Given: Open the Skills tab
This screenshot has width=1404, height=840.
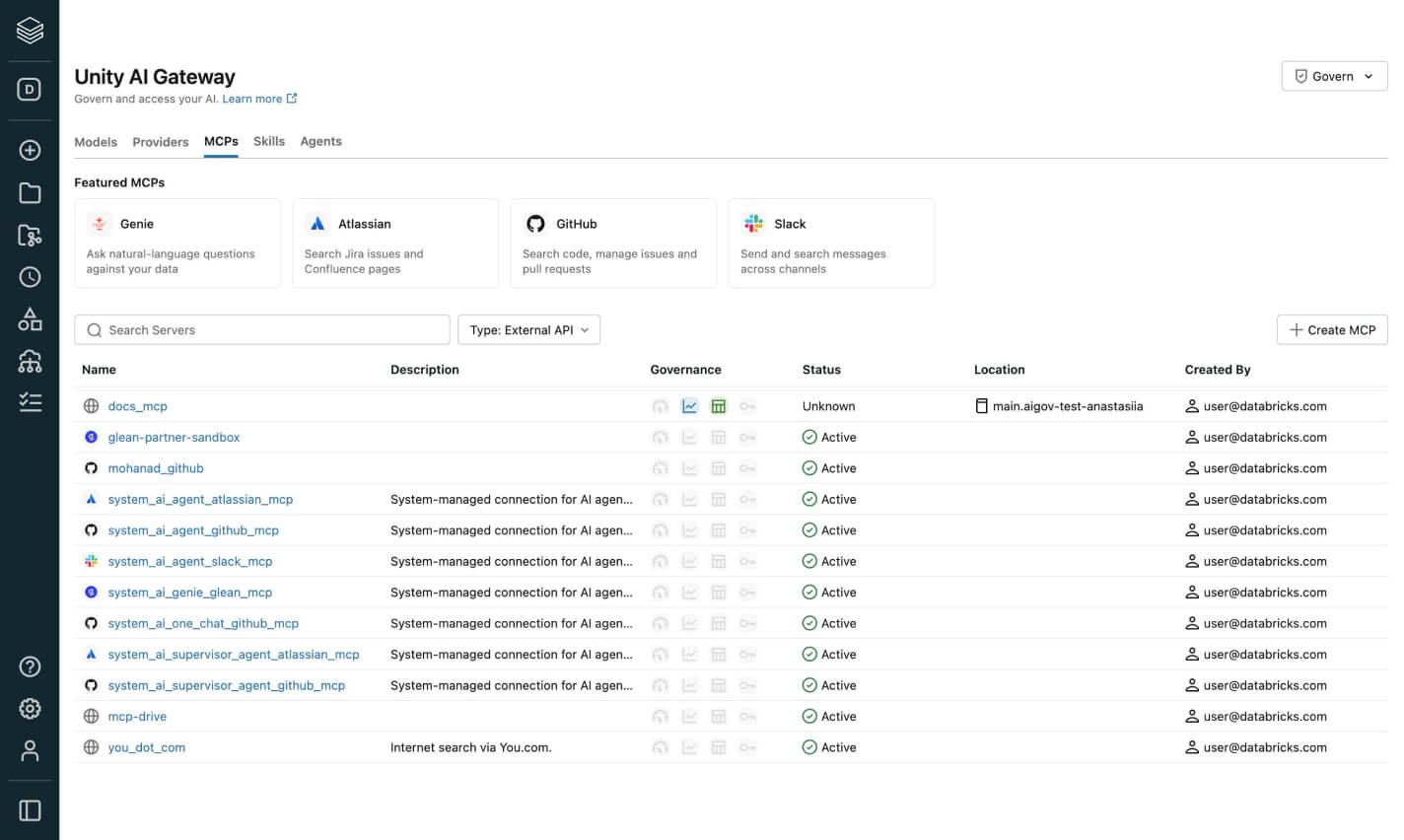Looking at the screenshot, I should 269,142.
